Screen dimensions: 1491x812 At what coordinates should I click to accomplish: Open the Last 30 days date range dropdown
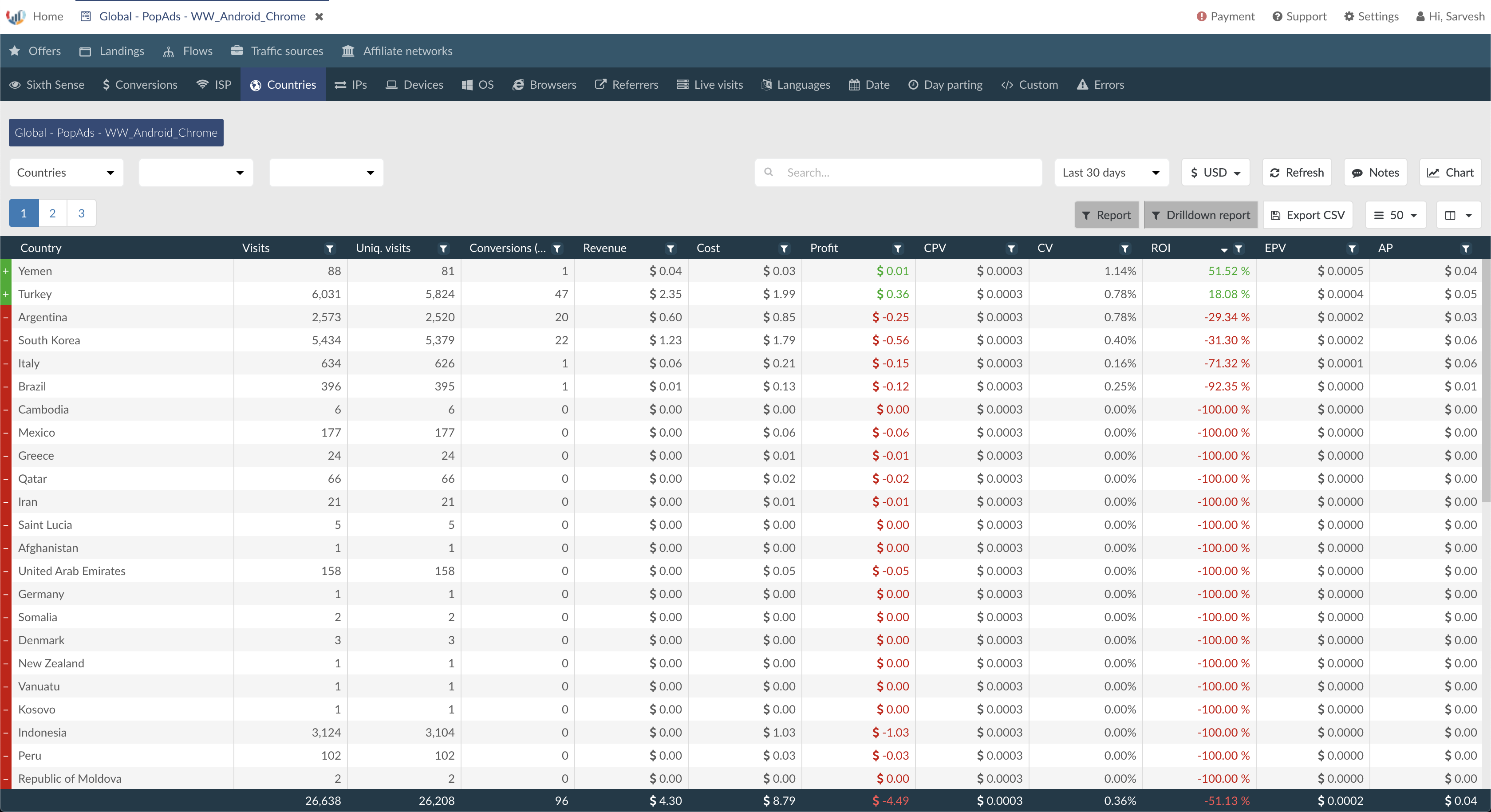tap(1111, 173)
